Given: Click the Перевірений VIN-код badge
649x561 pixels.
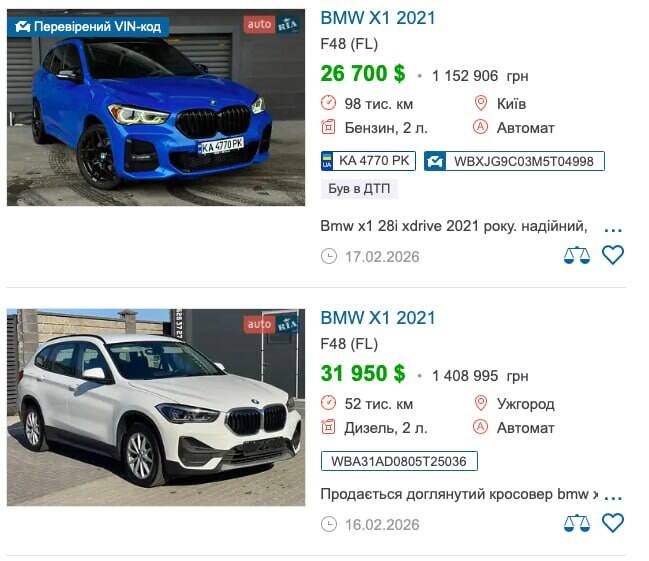Looking at the screenshot, I should pos(88,27).
